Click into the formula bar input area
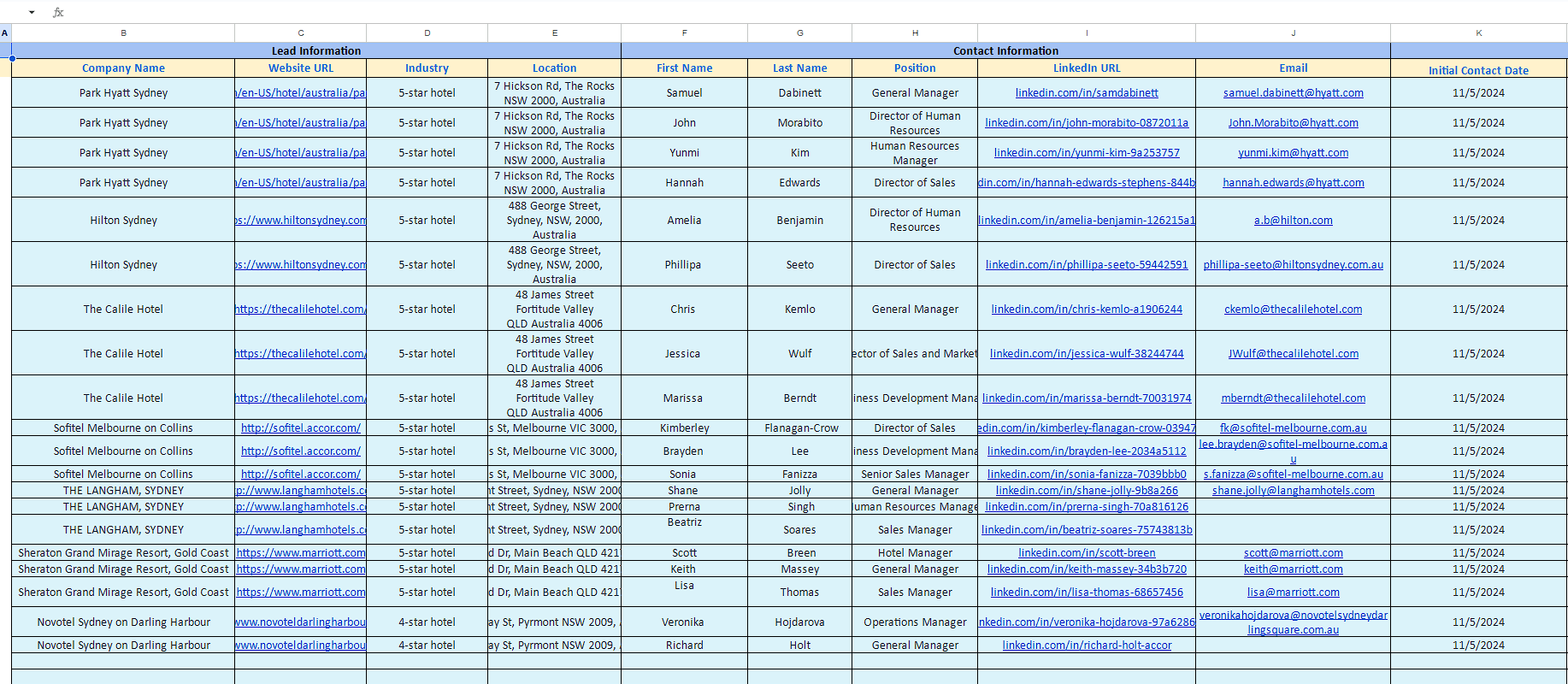Viewport: 1568px width, 684px height. tap(816, 12)
